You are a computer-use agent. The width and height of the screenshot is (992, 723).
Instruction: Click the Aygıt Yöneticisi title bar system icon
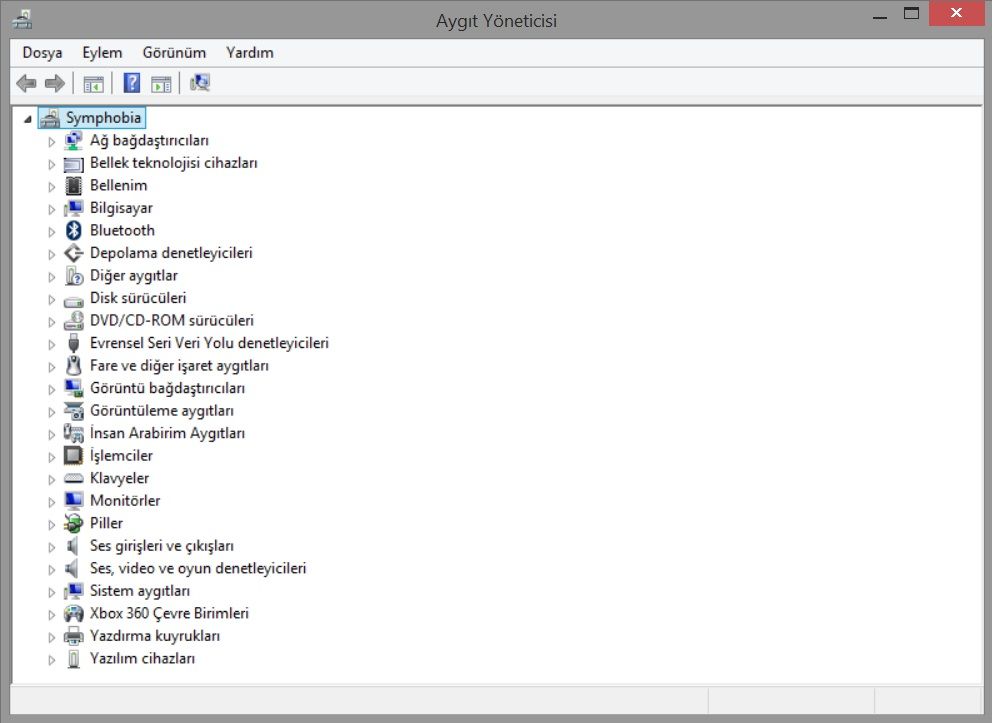(x=22, y=20)
